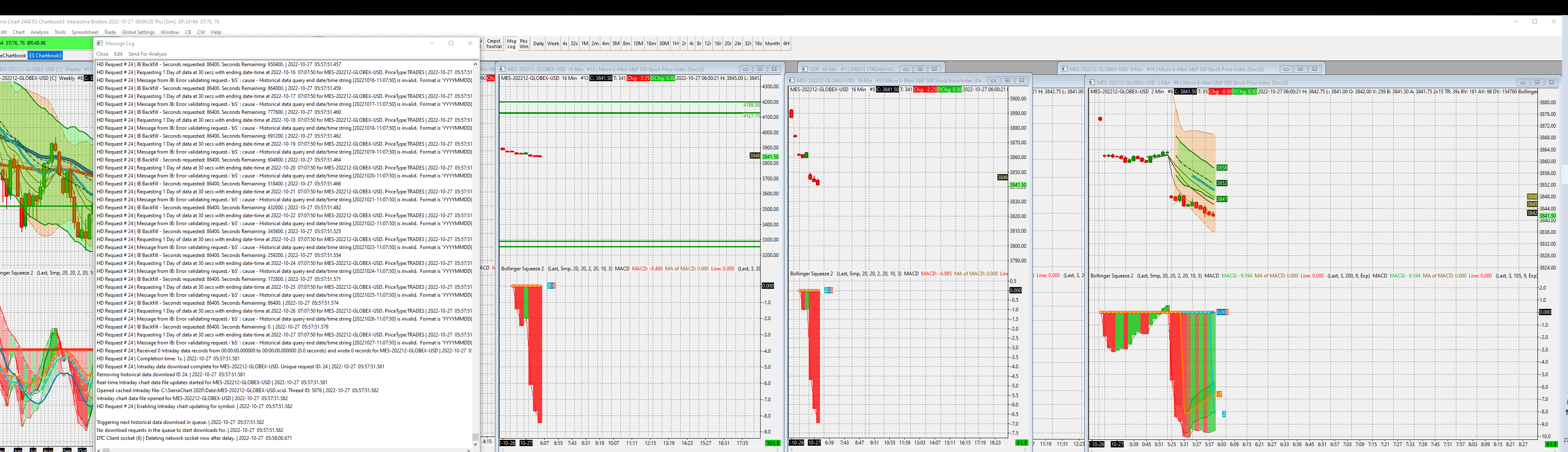Open the Global Settings menu
Image resolution: width=1568 pixels, height=452 pixels.
click(138, 32)
